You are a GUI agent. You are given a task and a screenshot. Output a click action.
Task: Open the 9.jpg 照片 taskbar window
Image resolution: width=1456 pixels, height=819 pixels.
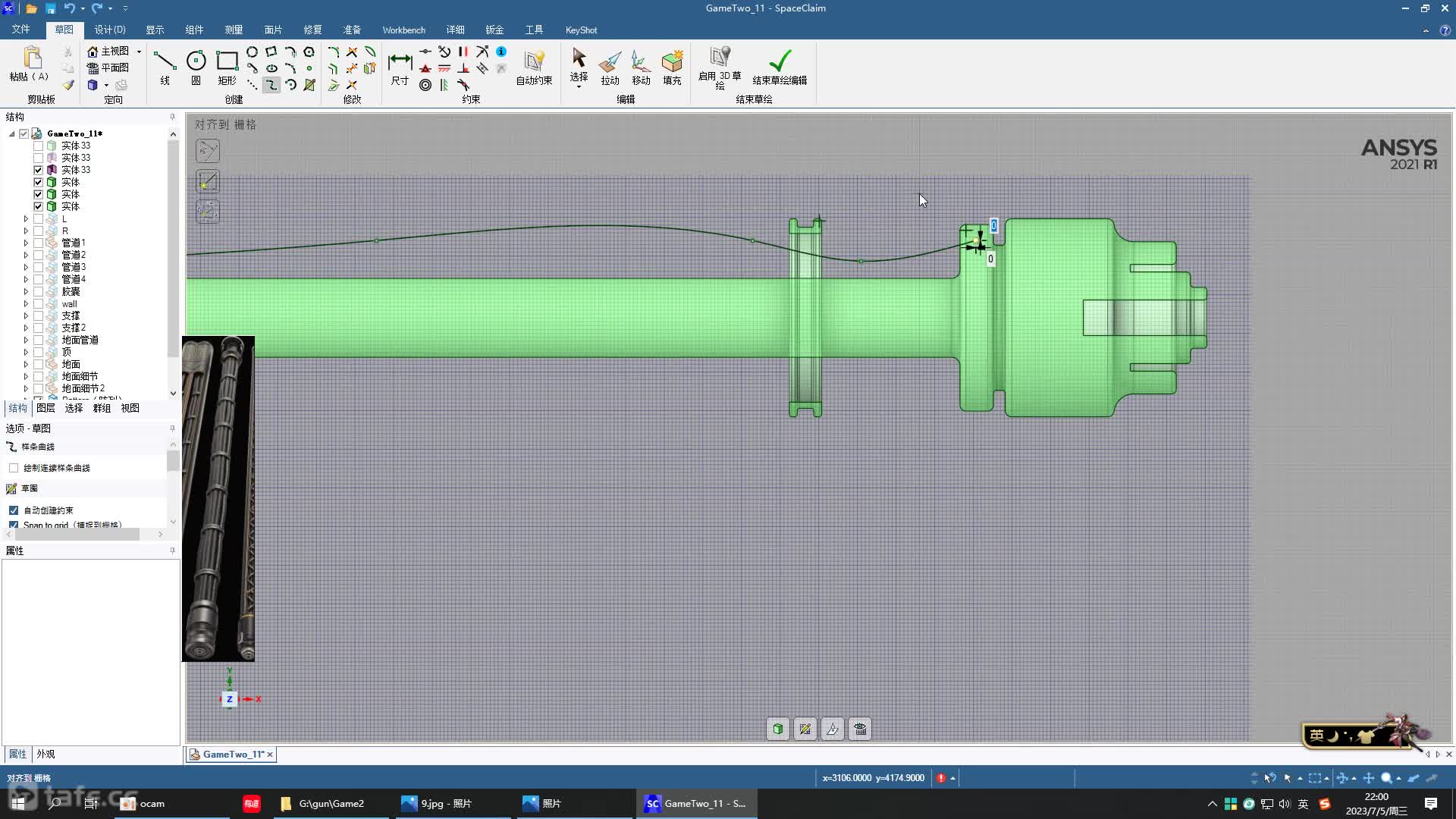(x=452, y=803)
